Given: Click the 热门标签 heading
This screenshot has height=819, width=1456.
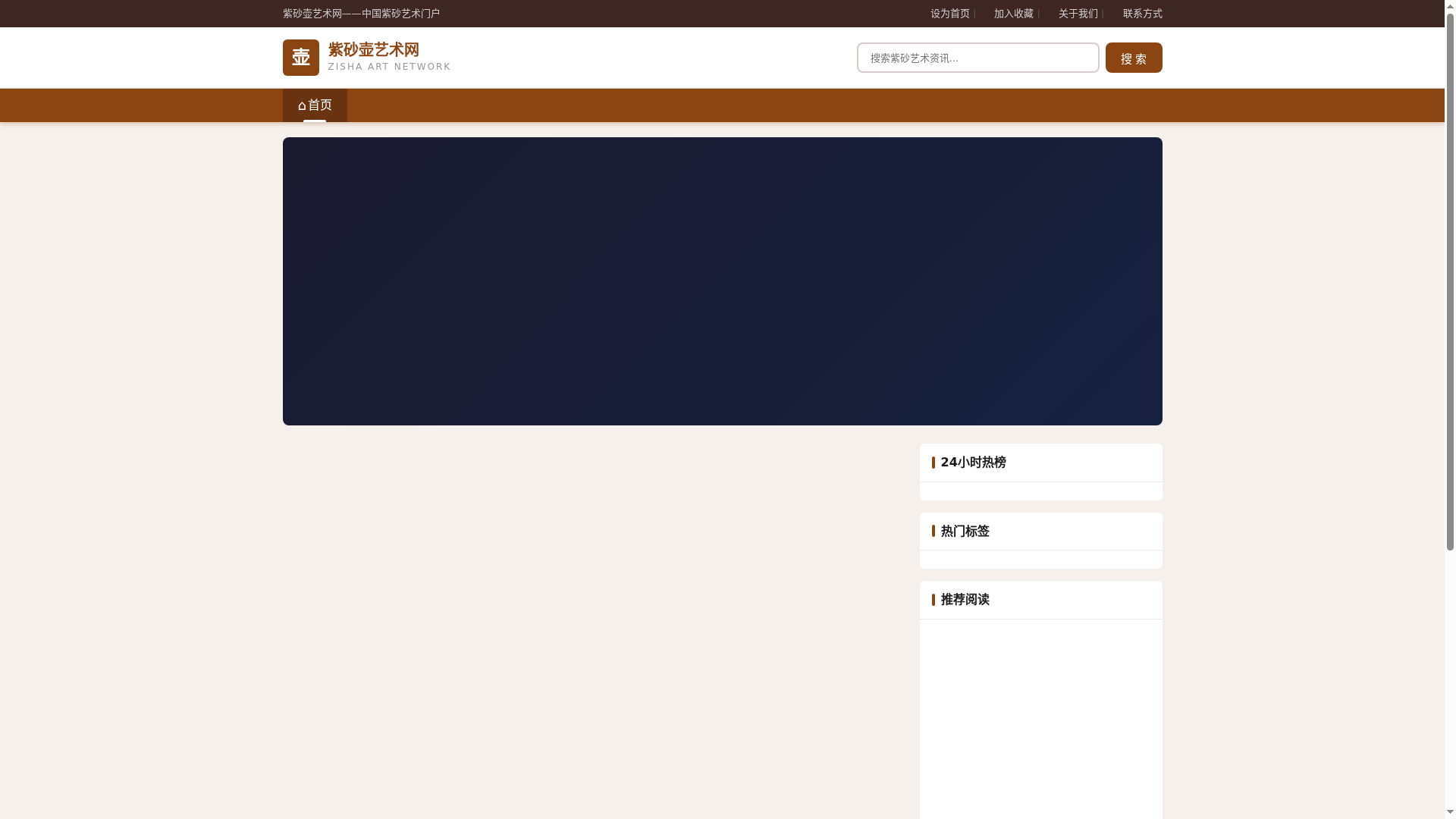Looking at the screenshot, I should pos(965,532).
